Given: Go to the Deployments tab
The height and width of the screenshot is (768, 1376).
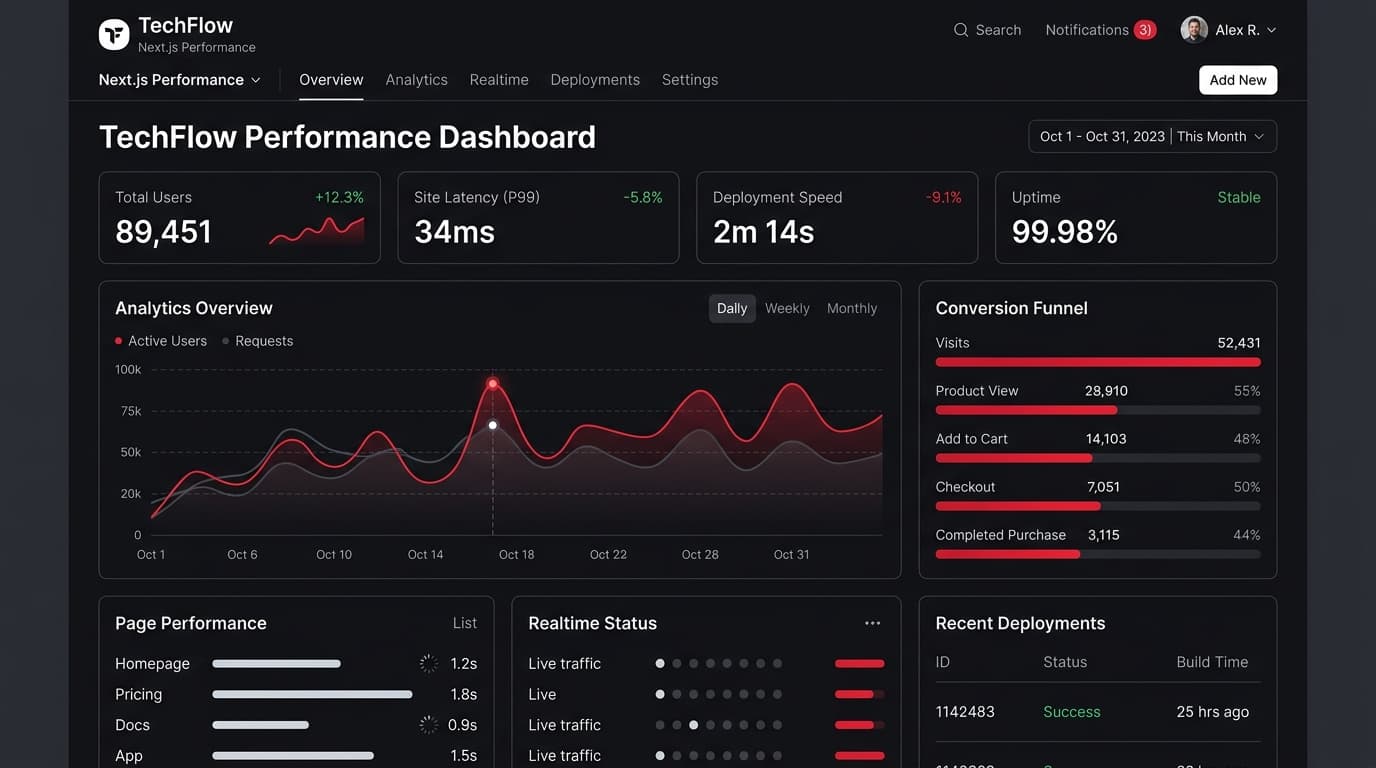Looking at the screenshot, I should click(x=595, y=80).
